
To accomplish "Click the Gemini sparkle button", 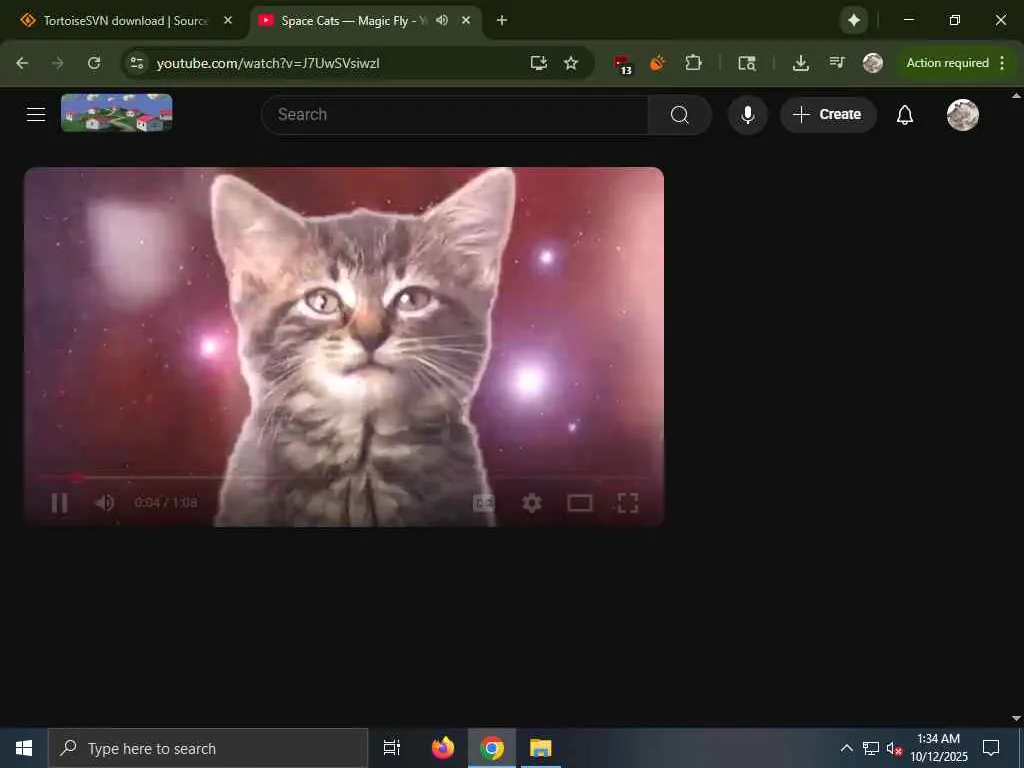I will tap(854, 21).
